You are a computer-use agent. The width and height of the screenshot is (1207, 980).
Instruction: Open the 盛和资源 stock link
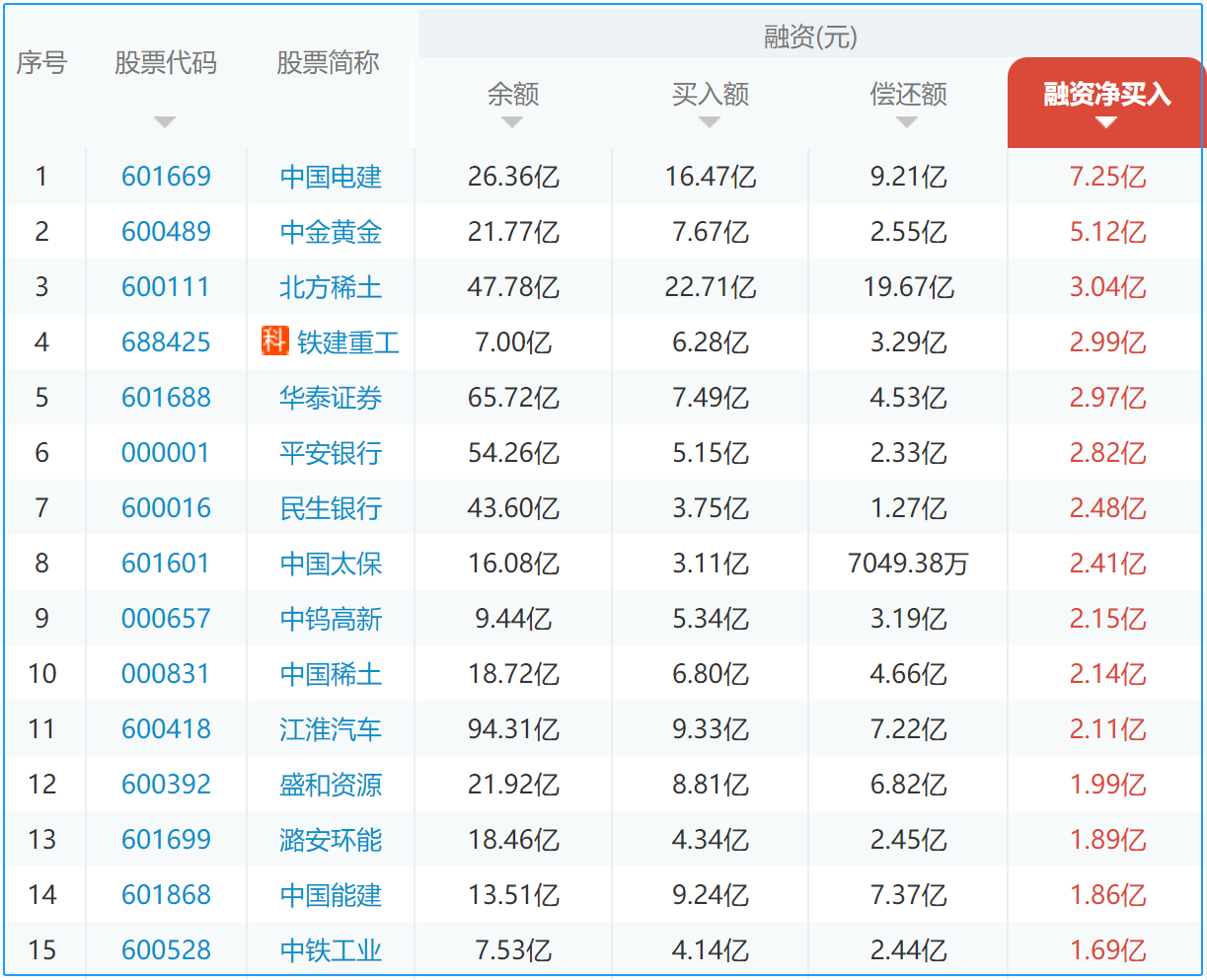331,785
